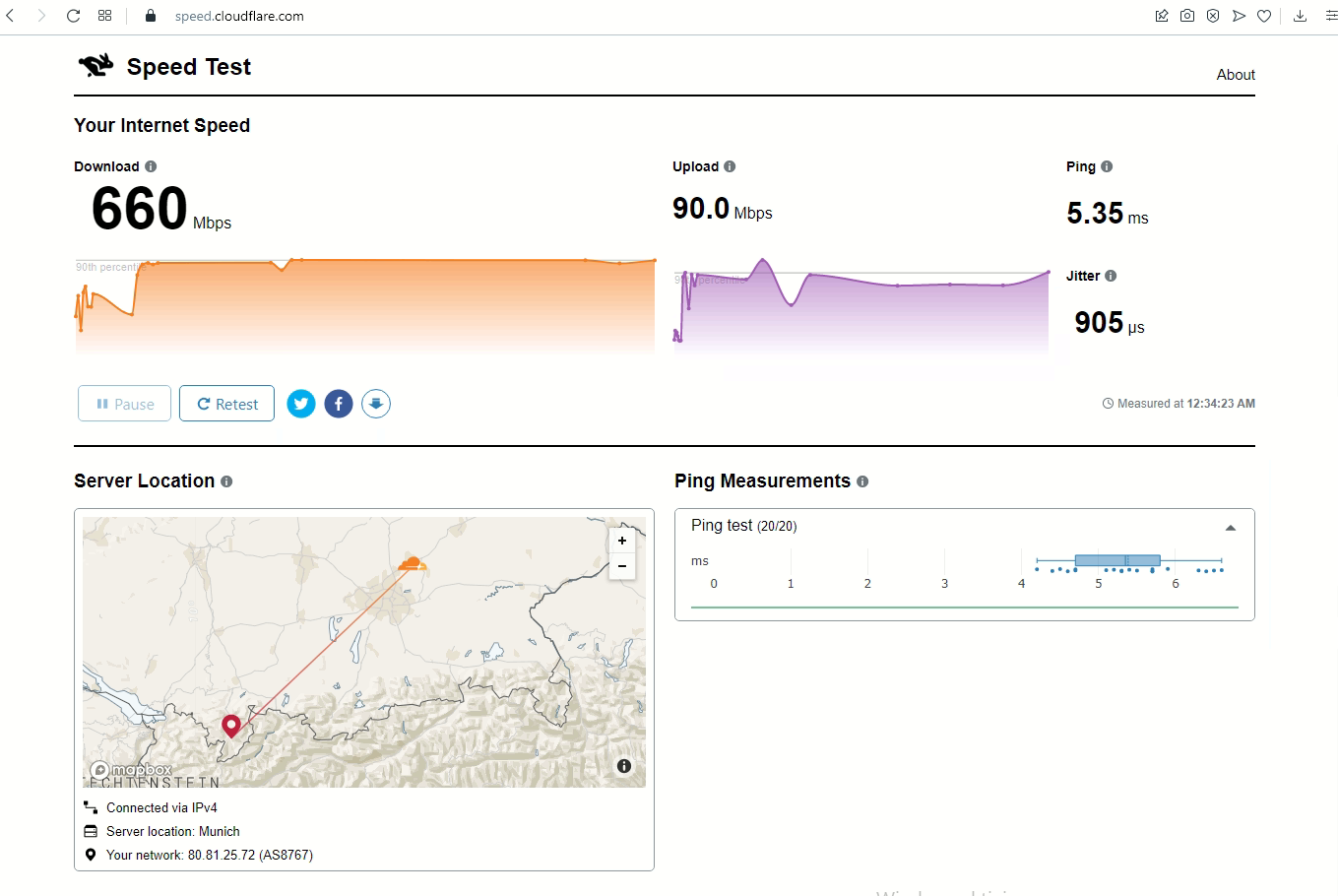Image resolution: width=1338 pixels, height=896 pixels.
Task: Open the browser snapshot camera tool
Action: [1187, 16]
